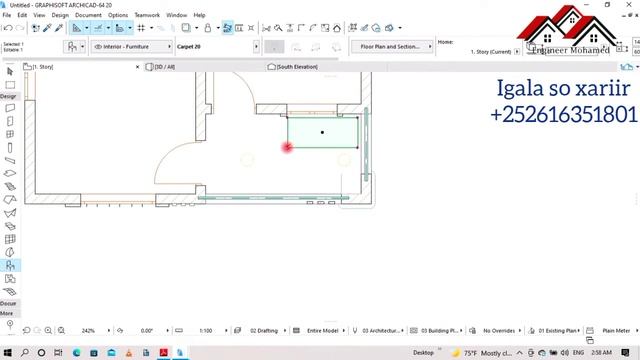Activate the Column tool
The image size is (640, 360).
point(10,148)
